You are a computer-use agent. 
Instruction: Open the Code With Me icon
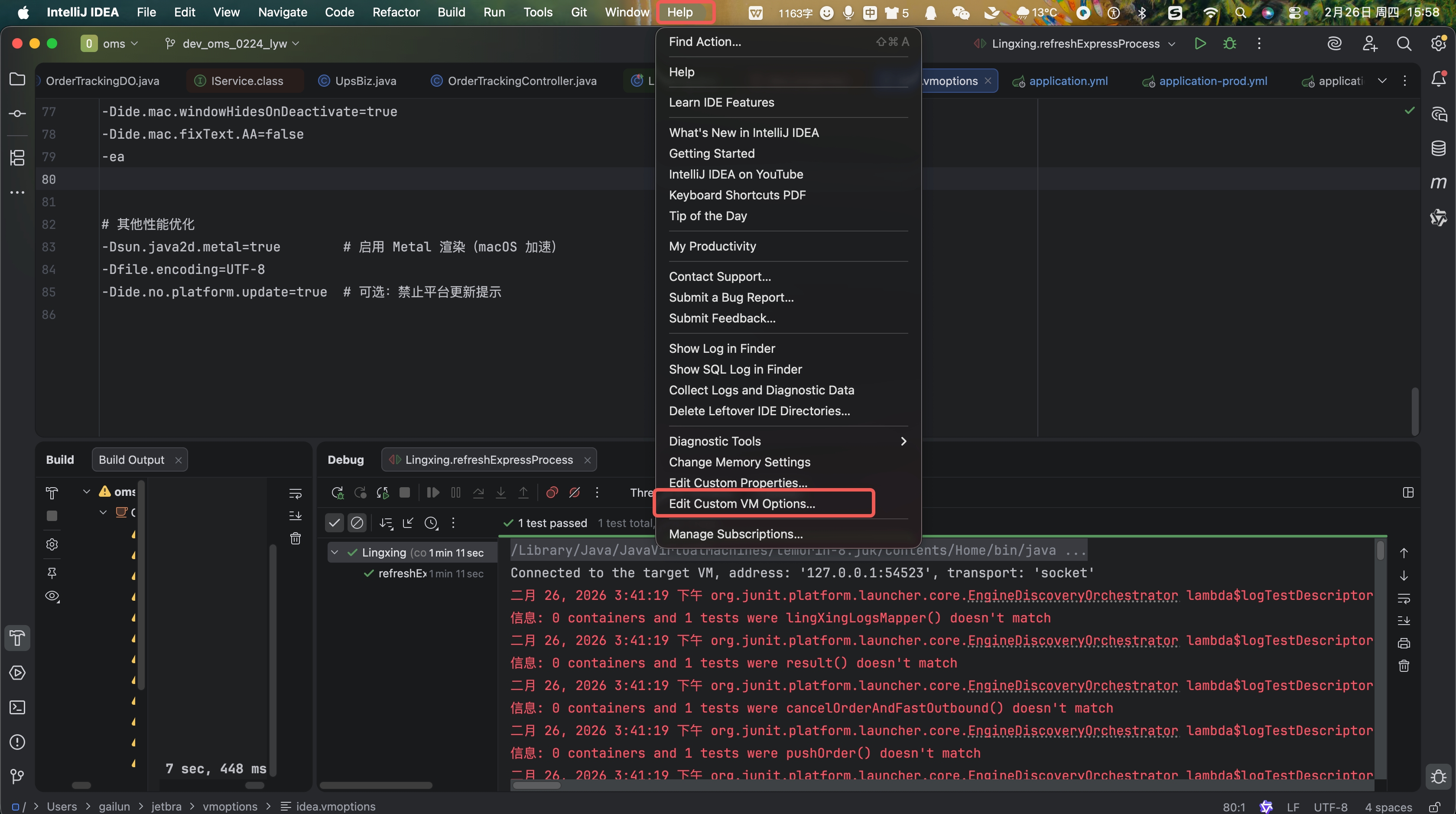pyautogui.click(x=1369, y=43)
